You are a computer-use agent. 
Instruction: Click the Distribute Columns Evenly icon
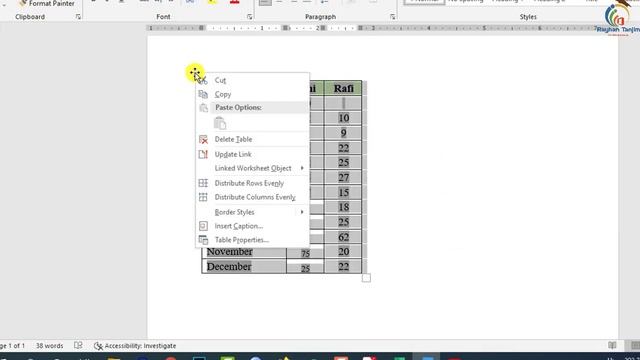pyautogui.click(x=203, y=197)
